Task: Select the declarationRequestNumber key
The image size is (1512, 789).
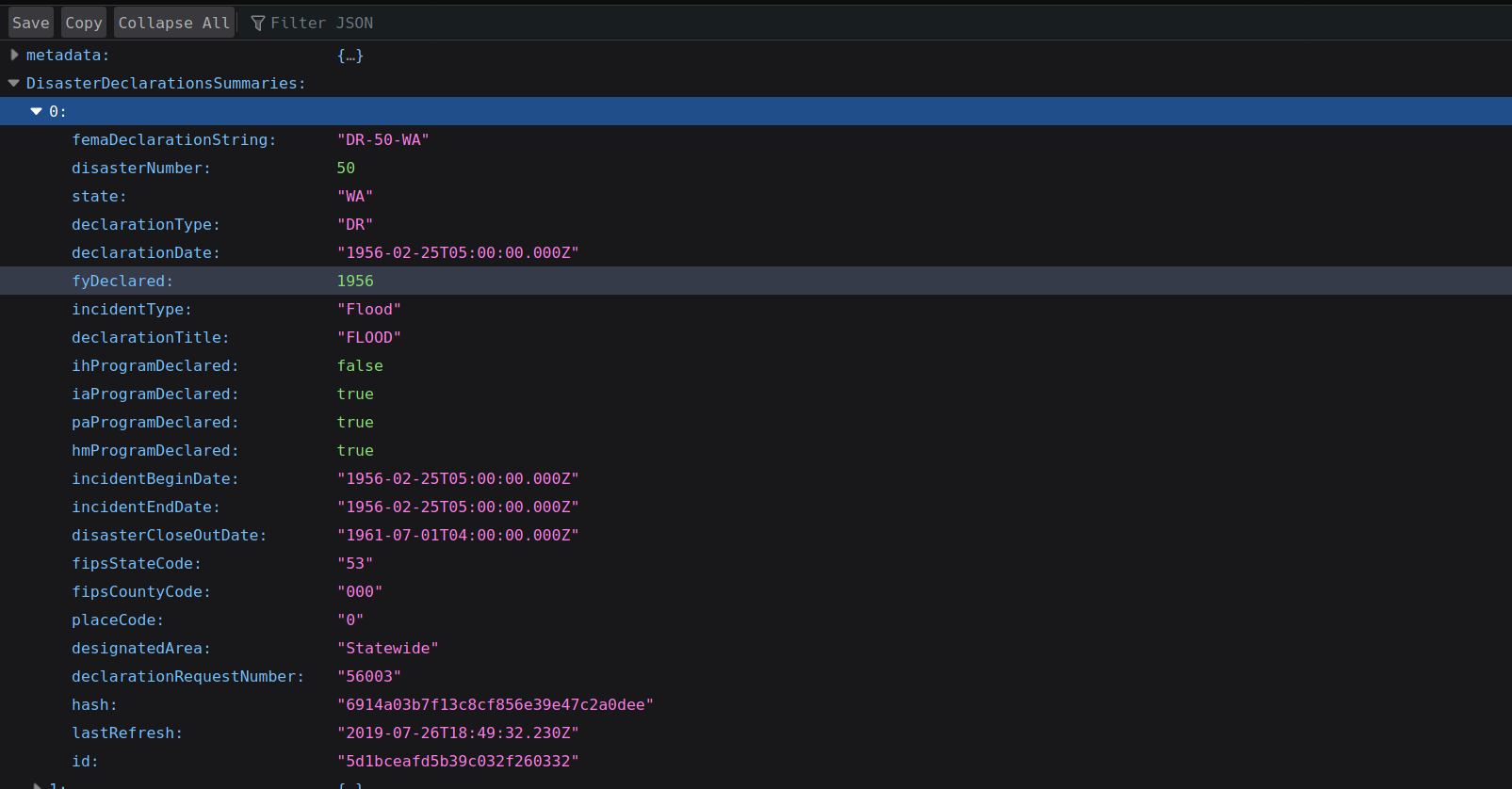Action: 188,676
